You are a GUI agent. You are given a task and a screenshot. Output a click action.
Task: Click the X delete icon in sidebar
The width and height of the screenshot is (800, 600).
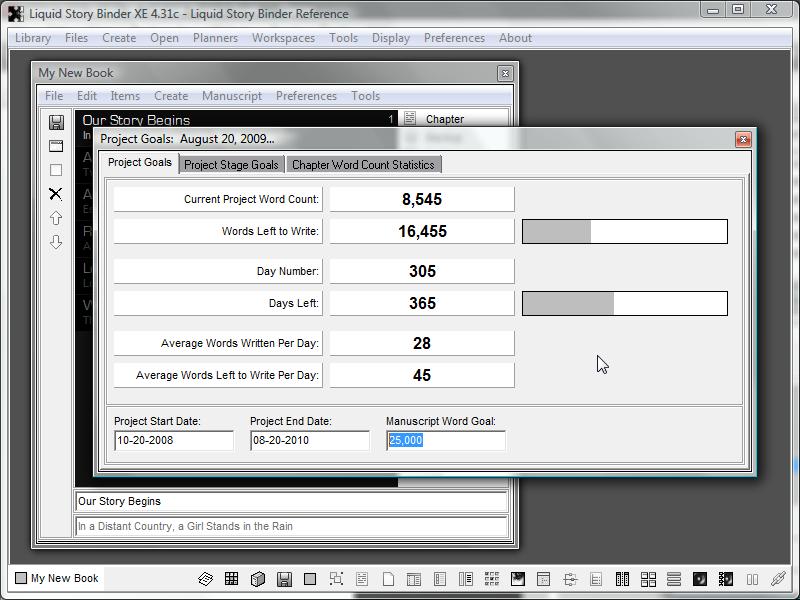point(56,194)
